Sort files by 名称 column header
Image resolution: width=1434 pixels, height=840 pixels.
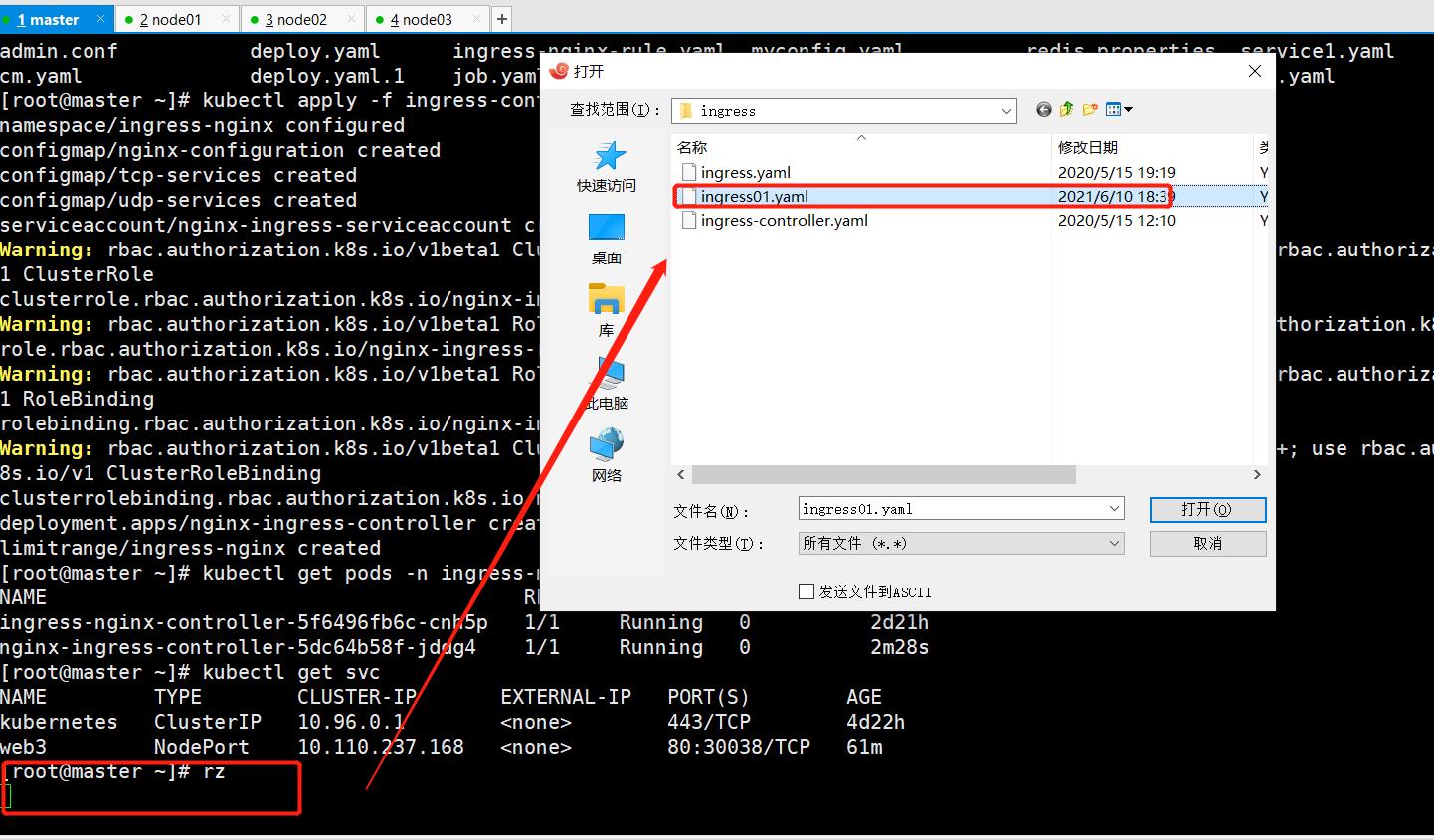(x=861, y=147)
